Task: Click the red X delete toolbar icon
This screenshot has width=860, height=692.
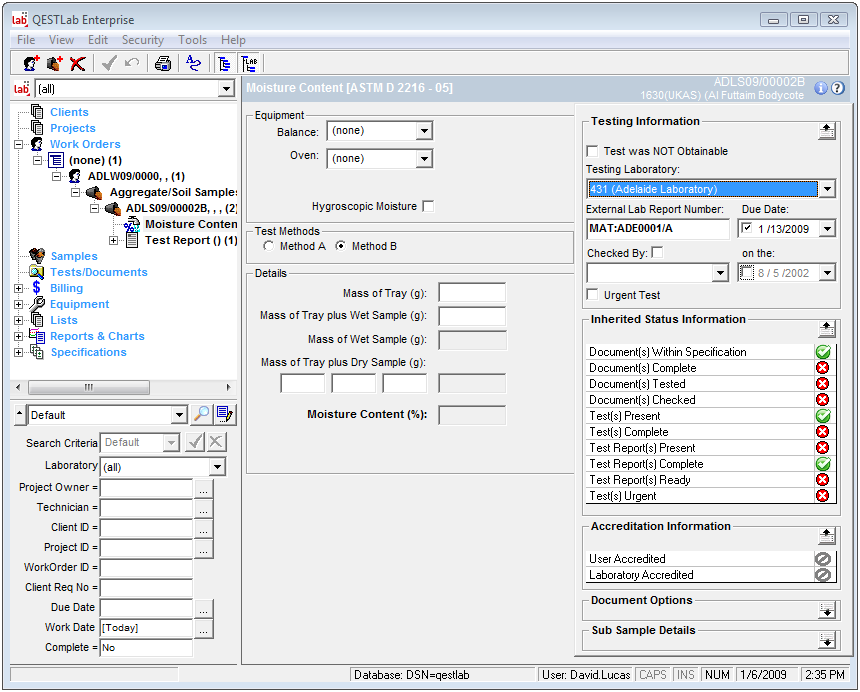Action: (x=77, y=63)
